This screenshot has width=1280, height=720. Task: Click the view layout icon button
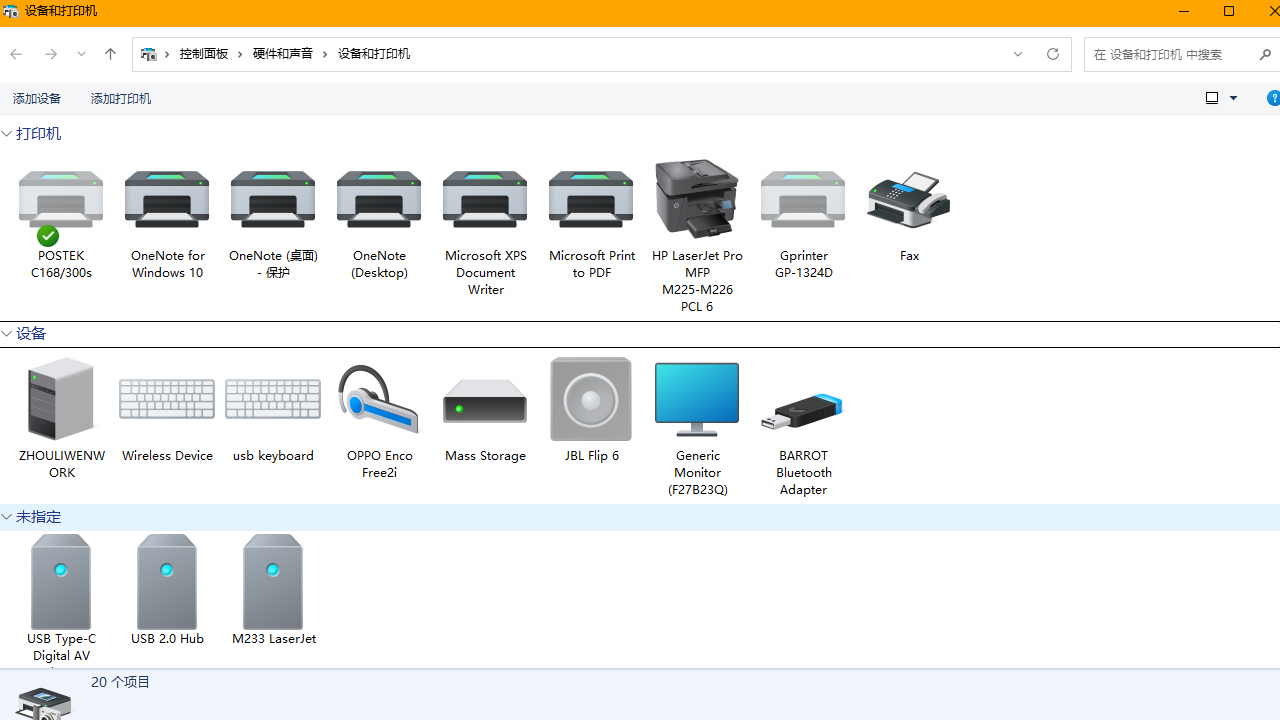click(1212, 98)
